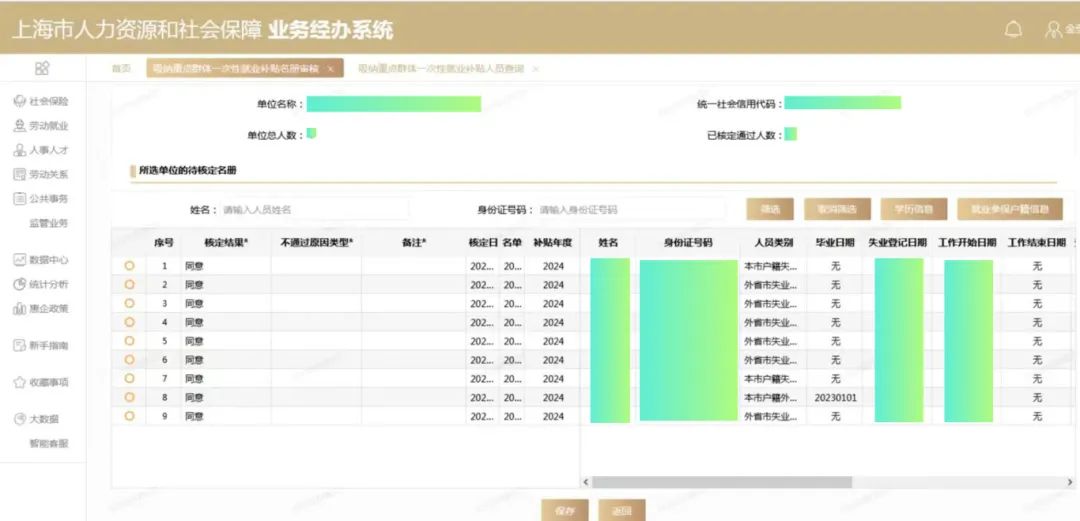Image resolution: width=1080 pixels, height=521 pixels.
Task: Click the grid menu icon above sidebar
Action: 42,68
